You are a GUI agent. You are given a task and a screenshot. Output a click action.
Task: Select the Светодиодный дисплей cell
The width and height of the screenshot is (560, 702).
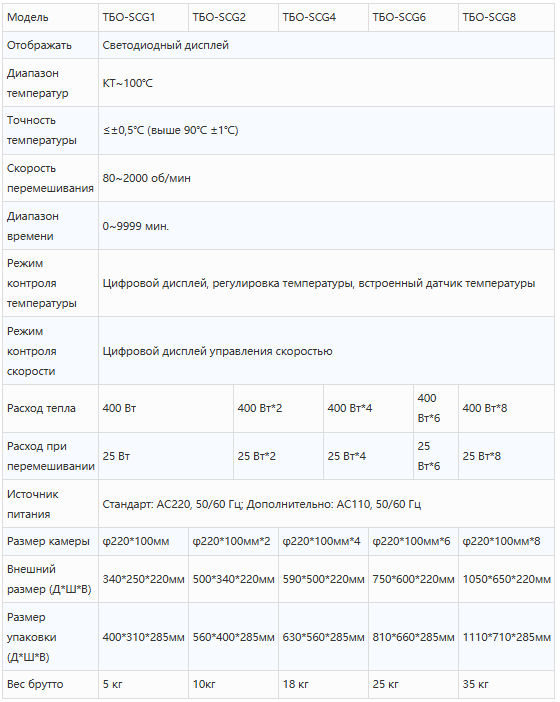click(326, 45)
